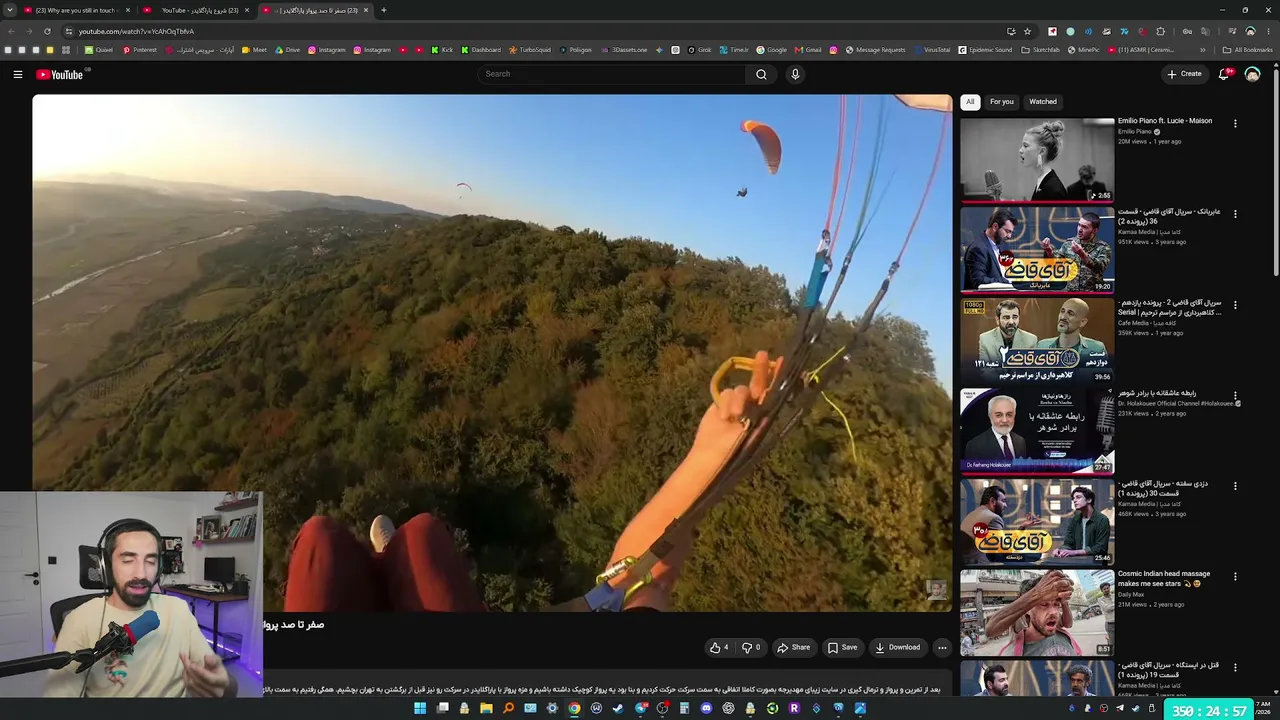The width and height of the screenshot is (1280, 720).
Task: Open the 19:20 duration video thumbnail
Action: pyautogui.click(x=1037, y=250)
